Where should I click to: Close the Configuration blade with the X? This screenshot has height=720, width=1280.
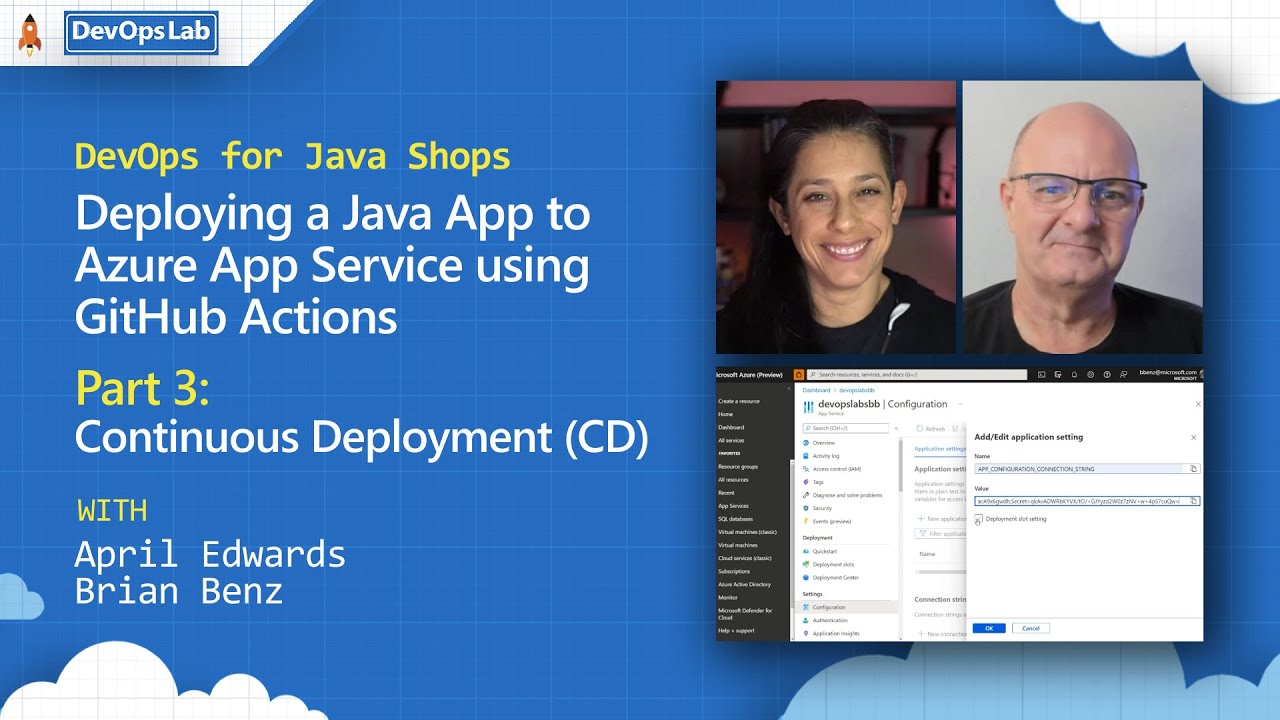click(1198, 404)
